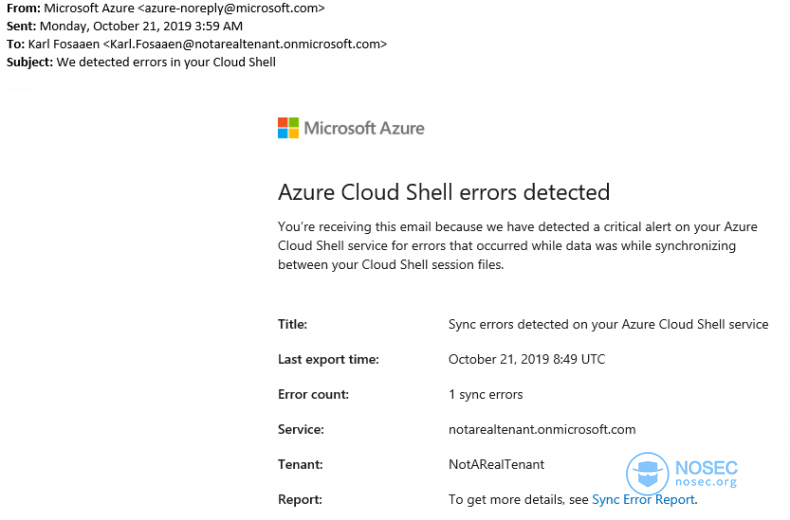Open the Sync Error Report link

tap(643, 499)
